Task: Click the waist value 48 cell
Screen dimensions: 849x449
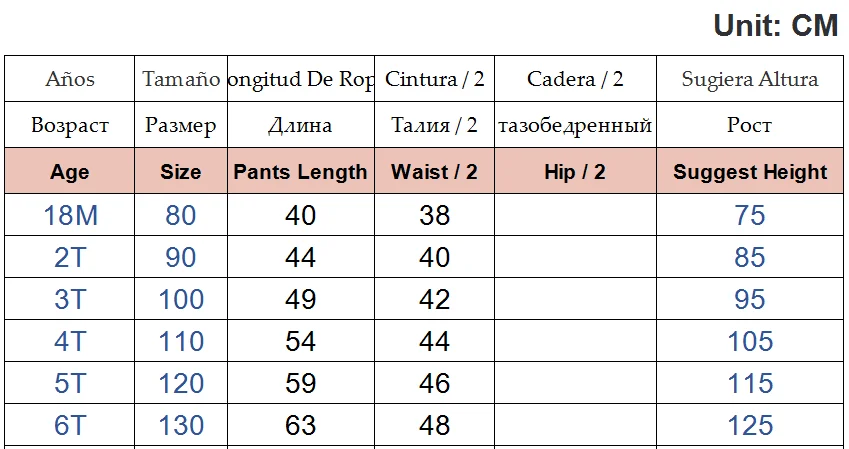Action: click(434, 425)
